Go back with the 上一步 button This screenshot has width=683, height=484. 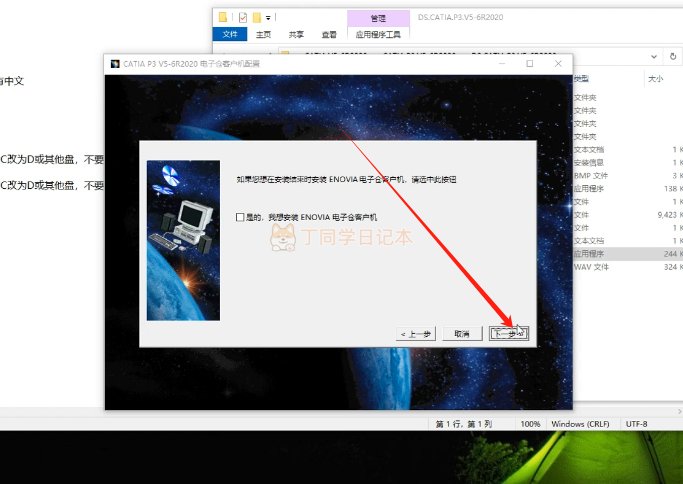tap(416, 334)
